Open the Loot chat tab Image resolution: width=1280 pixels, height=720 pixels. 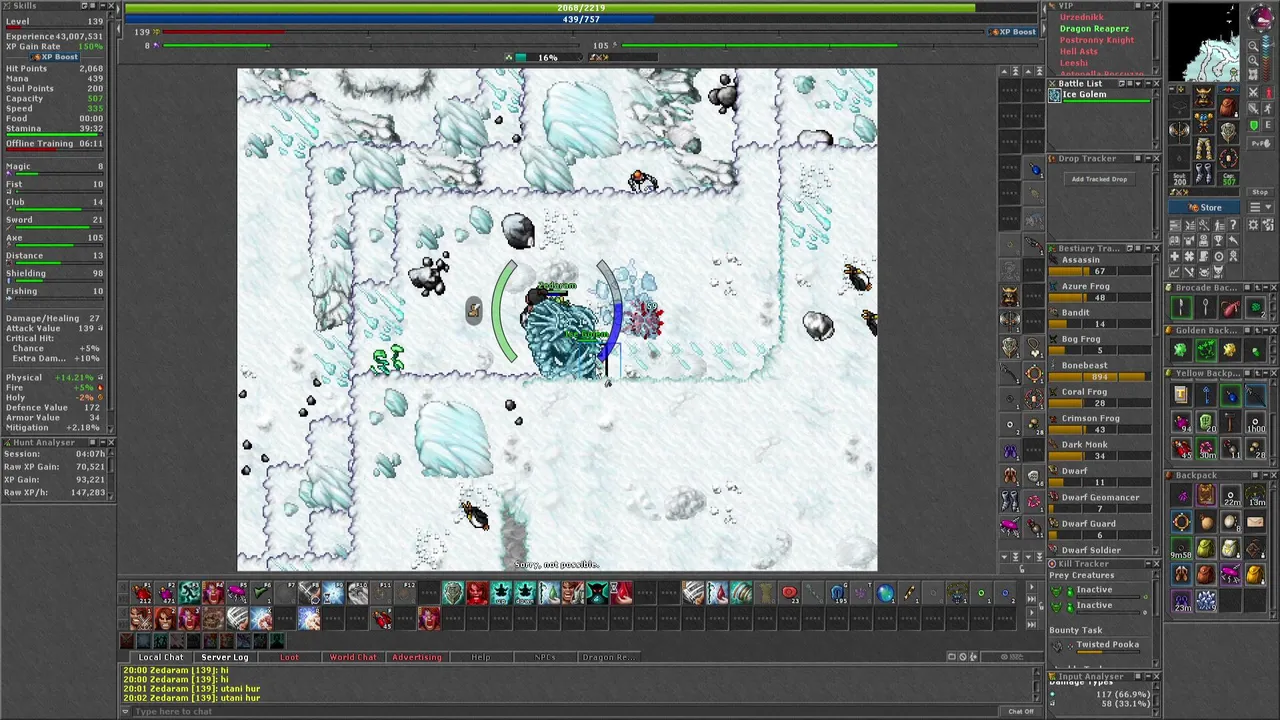point(289,657)
